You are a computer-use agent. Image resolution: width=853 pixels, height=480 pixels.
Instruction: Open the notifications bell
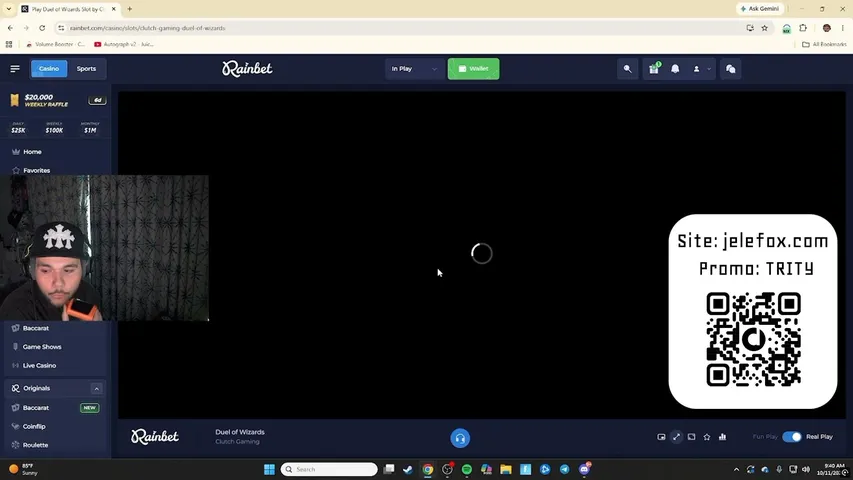pos(675,69)
